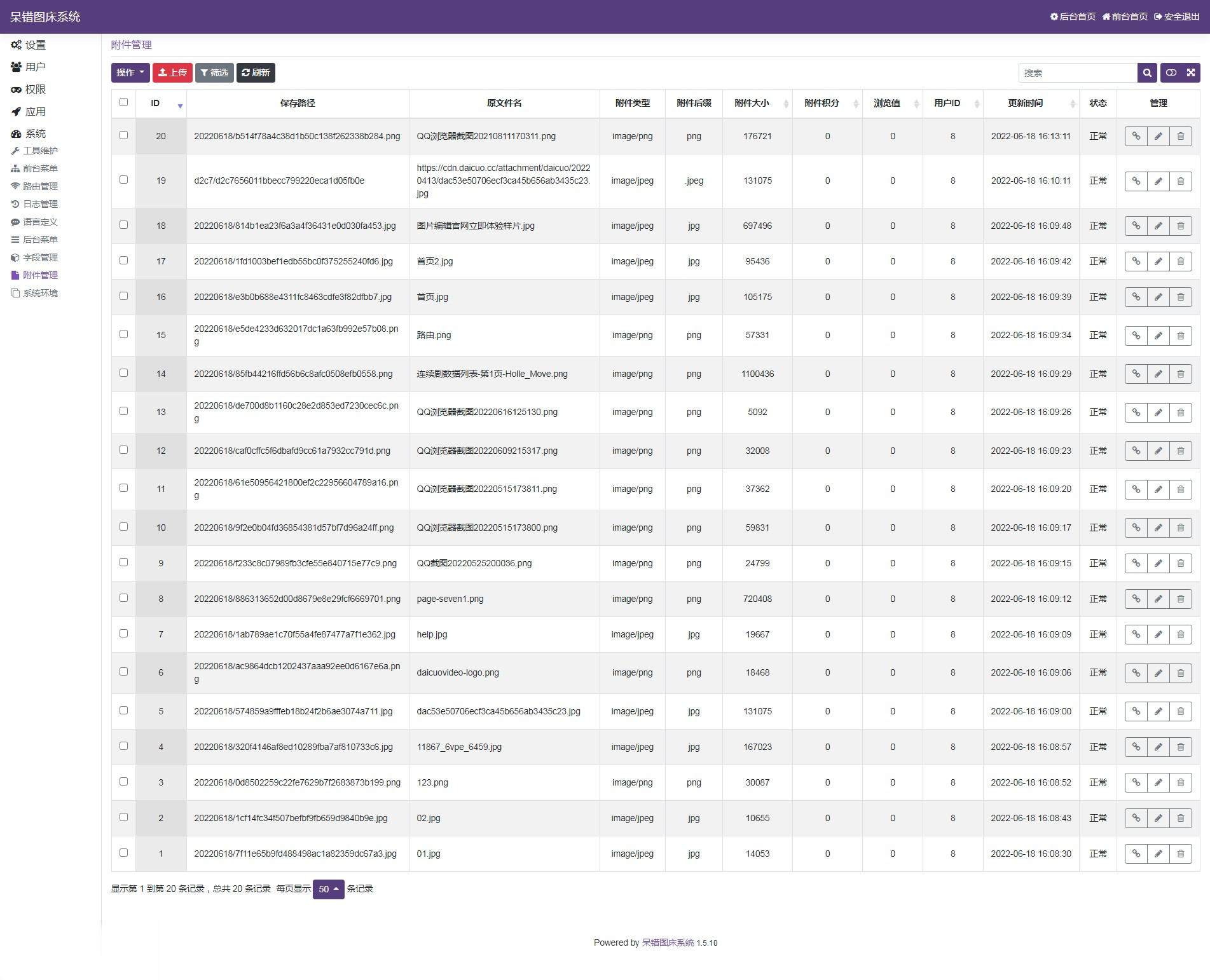Delete attachment ID 14 via trash icon
Screen dimensions: 1210x980
[1180, 374]
